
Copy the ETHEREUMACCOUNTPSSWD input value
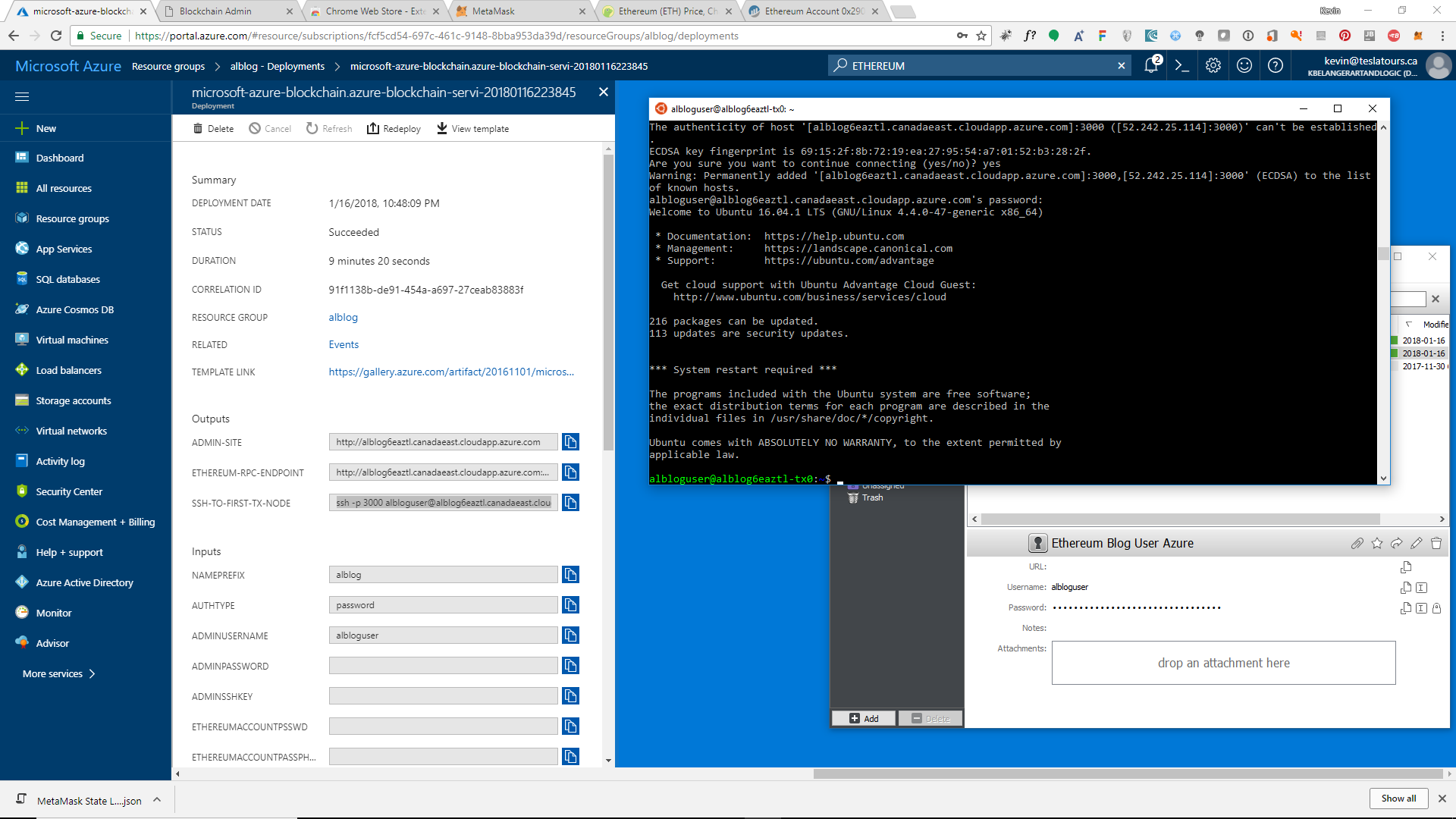pos(571,726)
